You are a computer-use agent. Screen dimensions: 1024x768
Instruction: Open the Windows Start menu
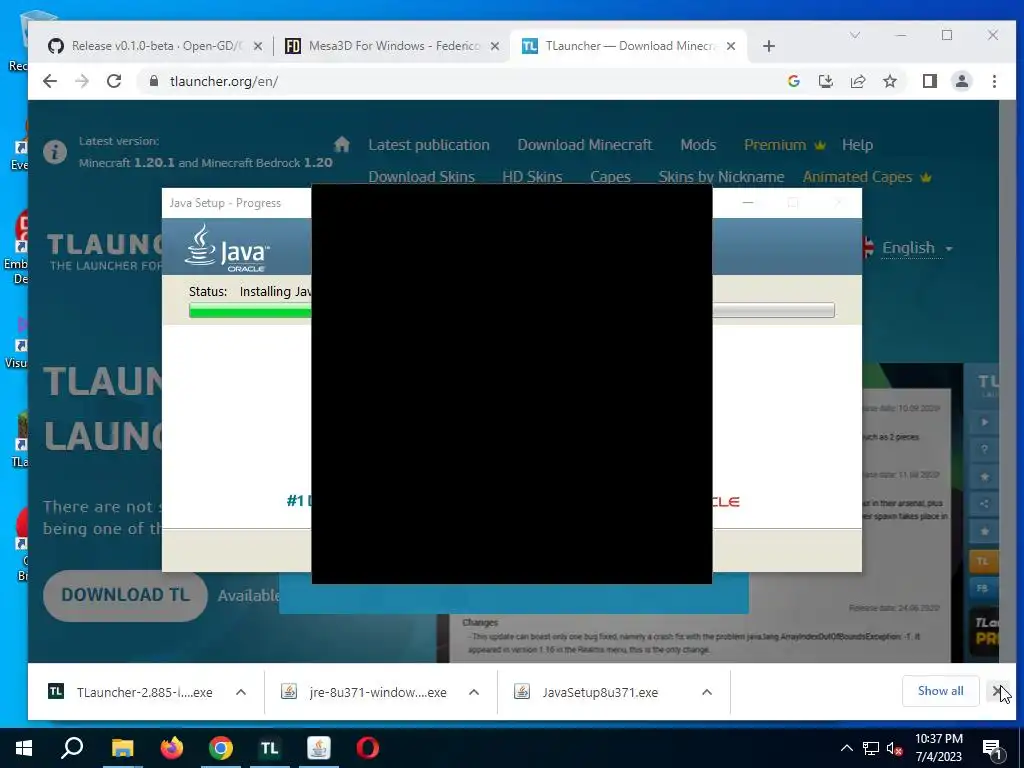click(x=24, y=748)
